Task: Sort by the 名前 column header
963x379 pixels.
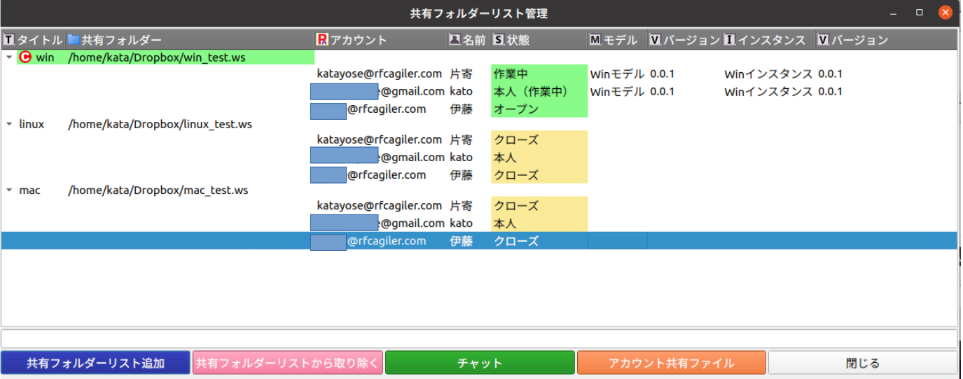Action: pyautogui.click(x=469, y=40)
